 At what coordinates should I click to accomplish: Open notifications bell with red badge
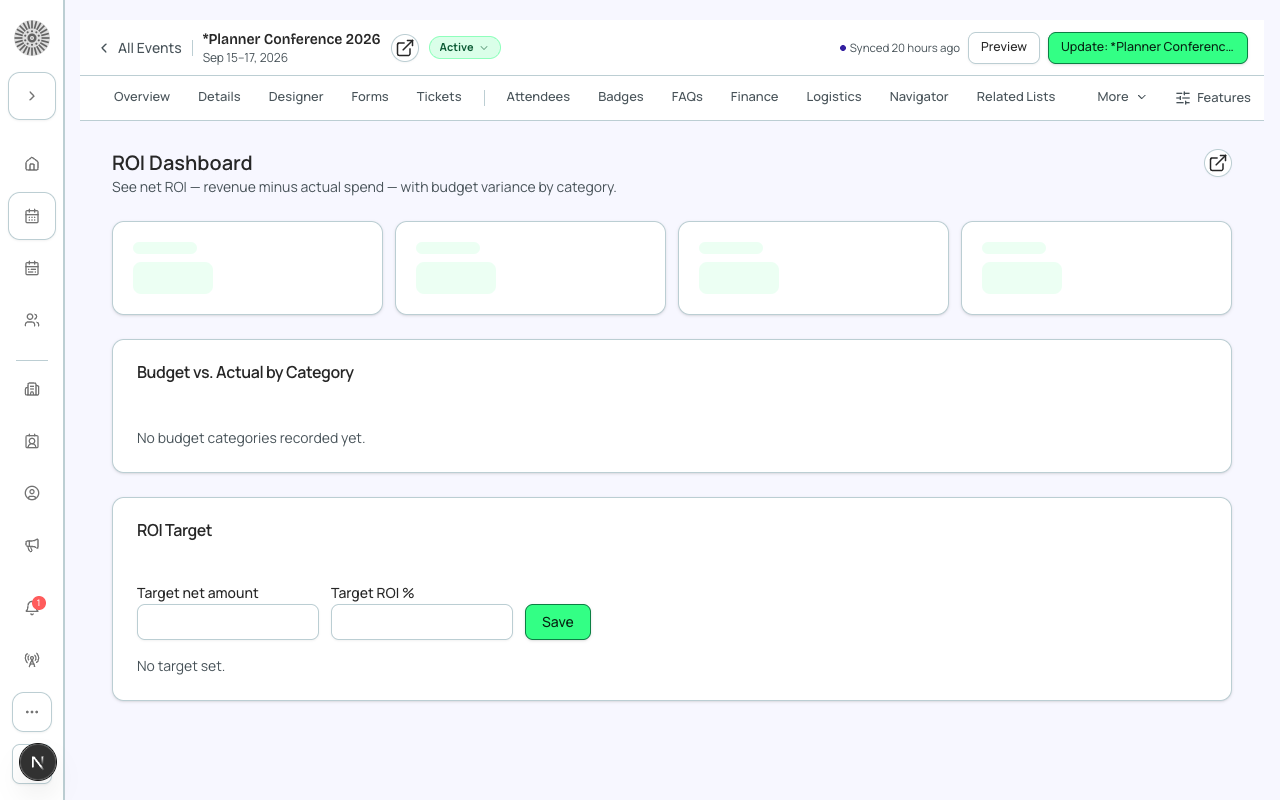32,608
